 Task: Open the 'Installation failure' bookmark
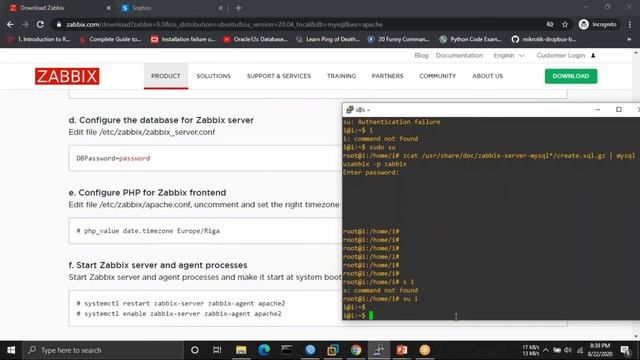pyautogui.click(x=183, y=39)
